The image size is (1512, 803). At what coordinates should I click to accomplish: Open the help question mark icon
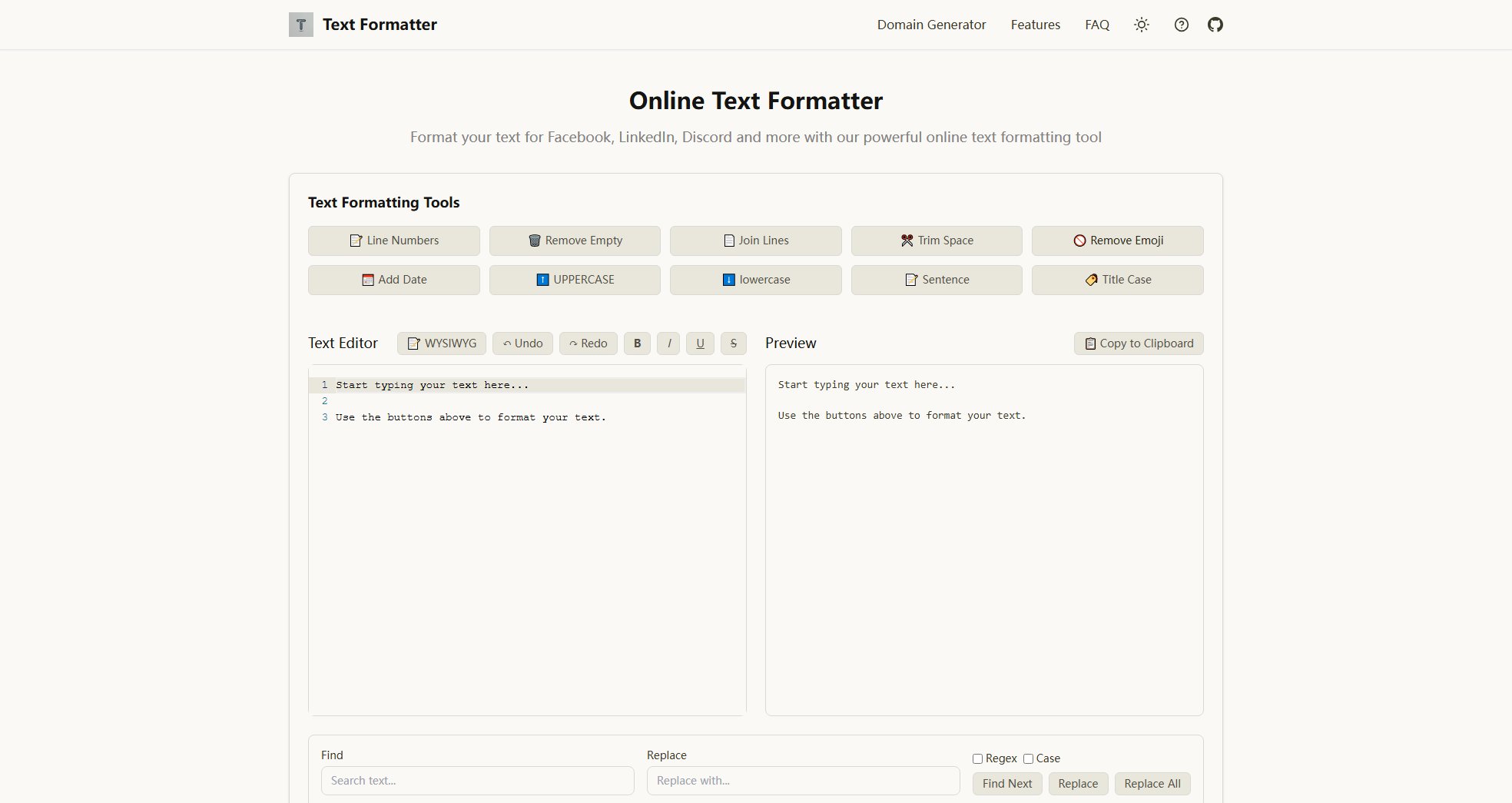pyautogui.click(x=1182, y=25)
